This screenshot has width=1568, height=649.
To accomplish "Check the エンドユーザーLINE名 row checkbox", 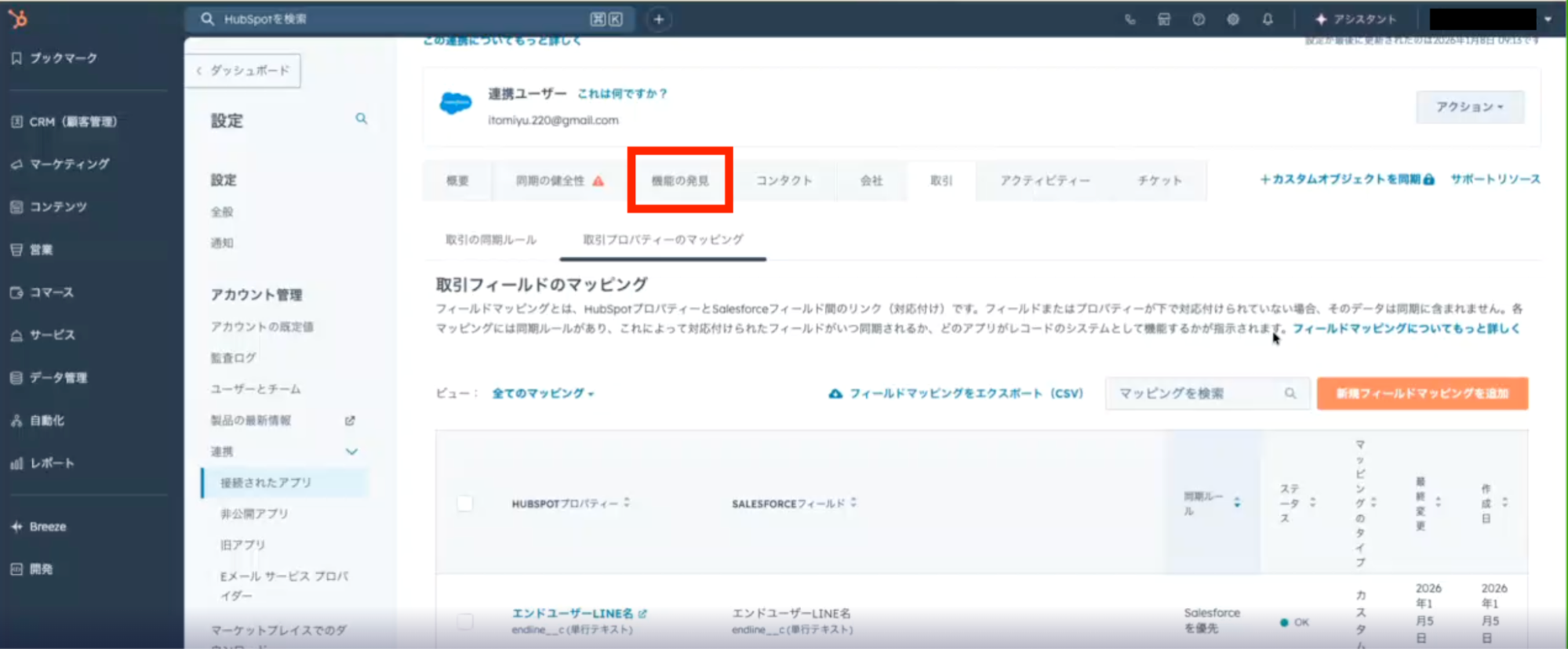I will [x=465, y=622].
